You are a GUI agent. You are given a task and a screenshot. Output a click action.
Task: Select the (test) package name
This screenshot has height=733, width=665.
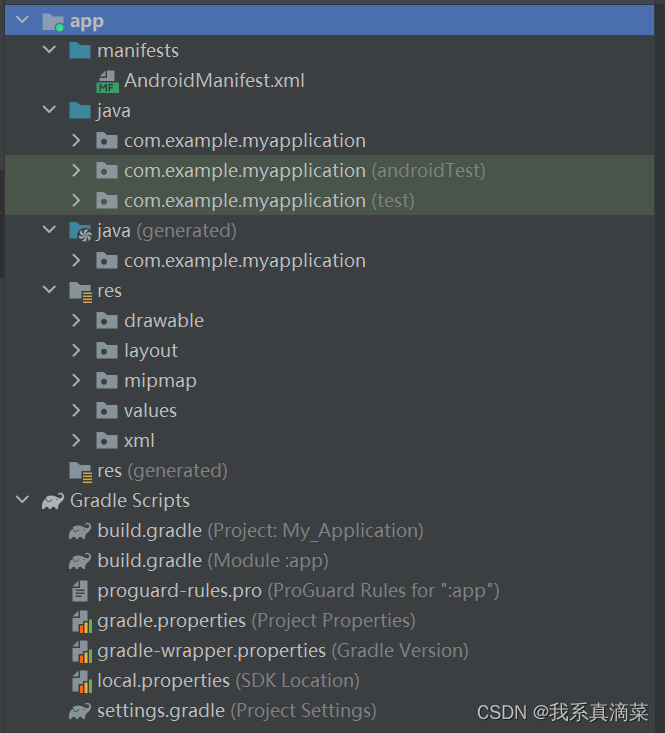point(269,201)
